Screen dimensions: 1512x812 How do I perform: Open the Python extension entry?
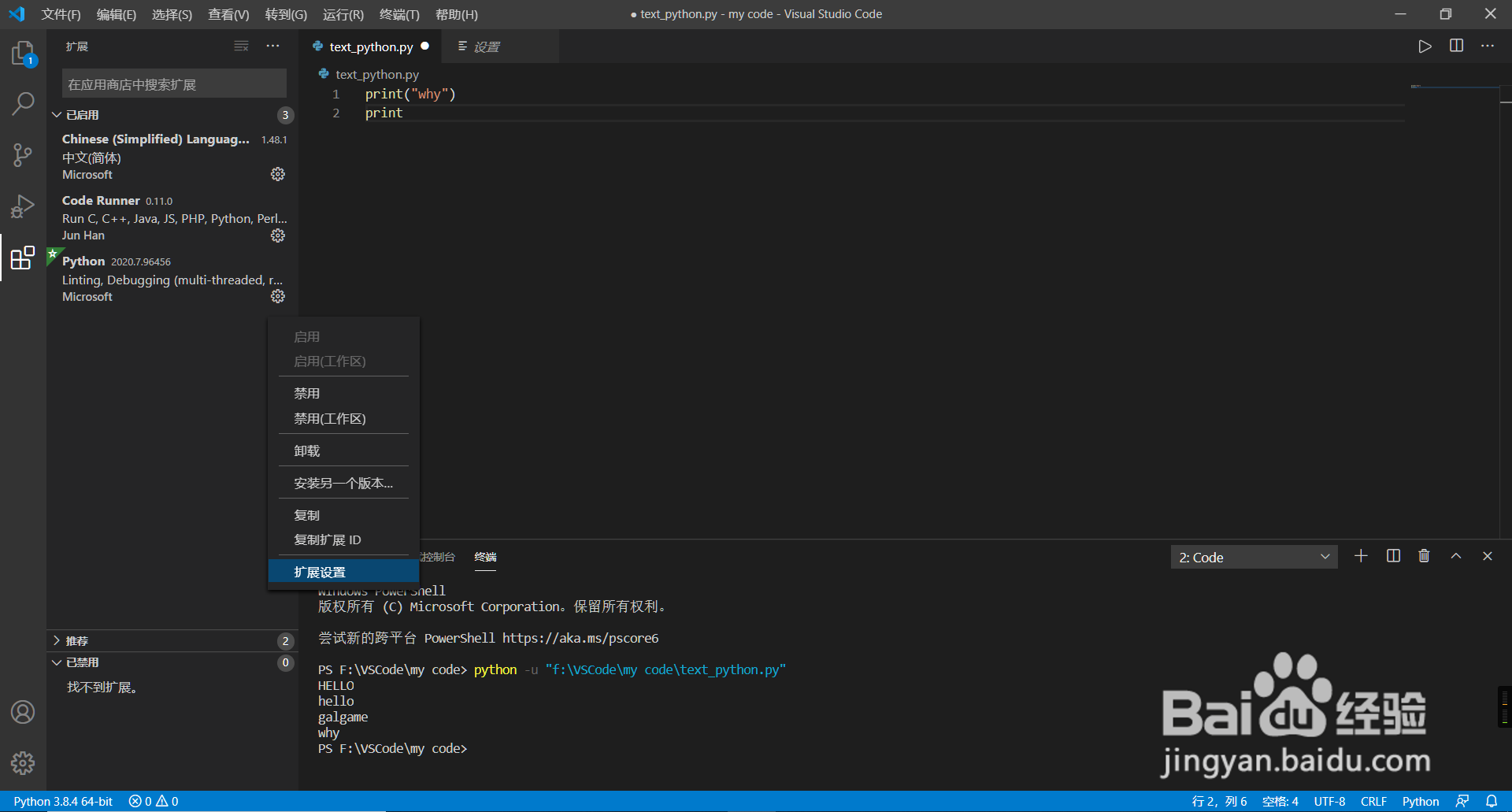[172, 278]
